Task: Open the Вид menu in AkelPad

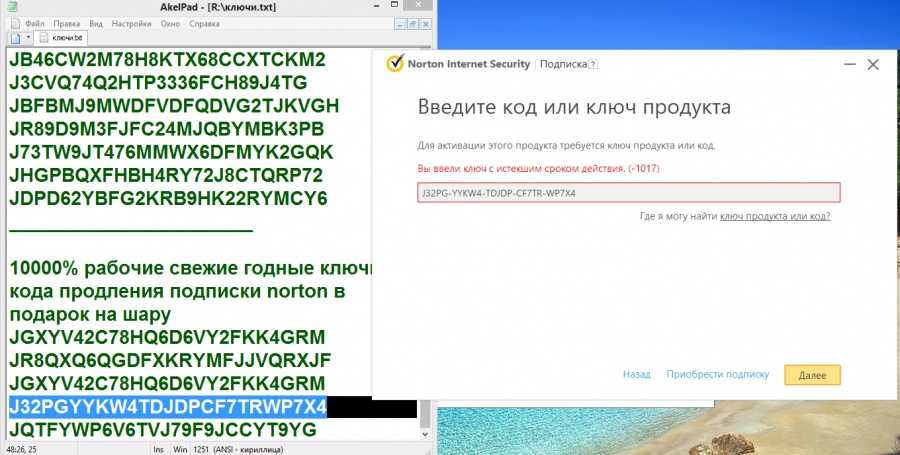Action: [96, 24]
